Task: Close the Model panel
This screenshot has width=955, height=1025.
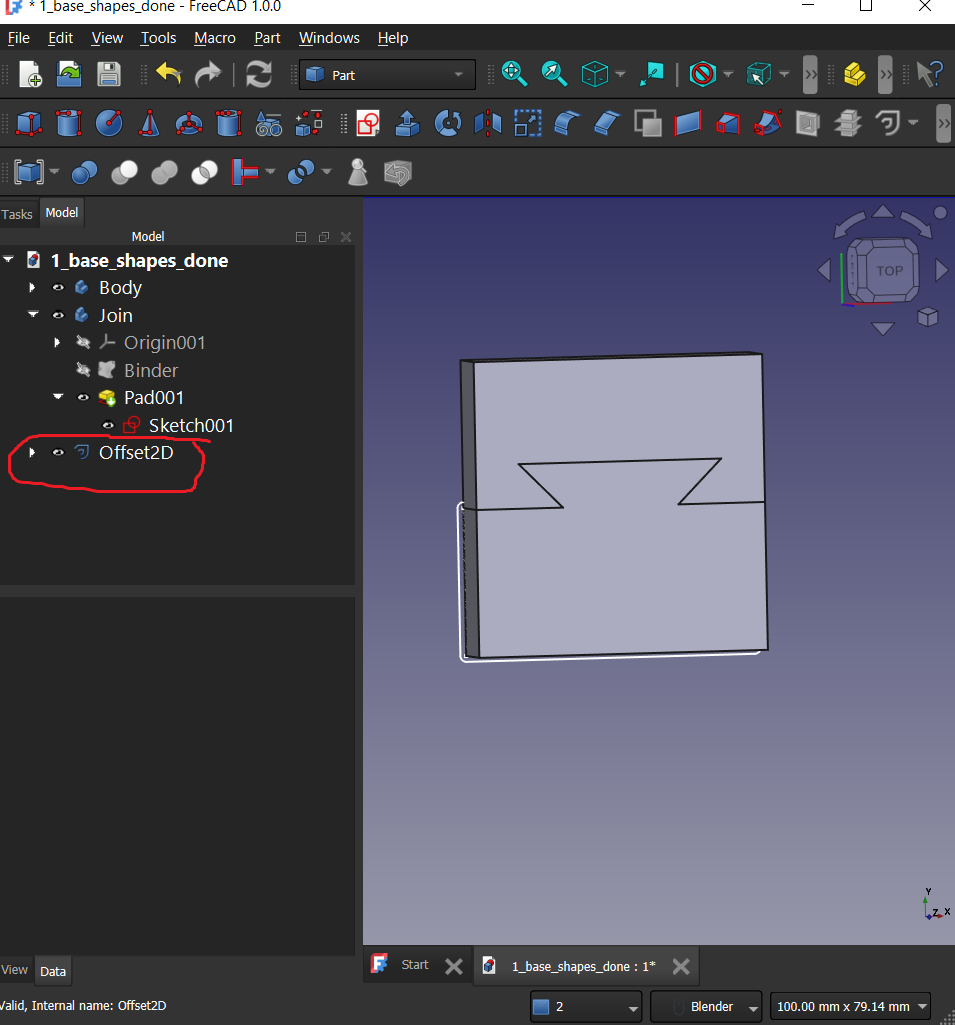Action: (x=346, y=237)
